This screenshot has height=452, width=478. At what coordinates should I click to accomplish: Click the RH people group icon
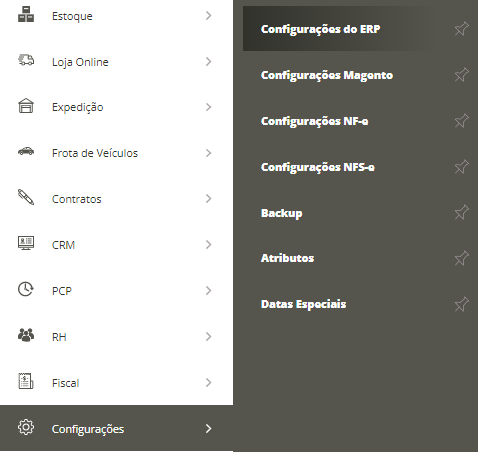click(26, 335)
